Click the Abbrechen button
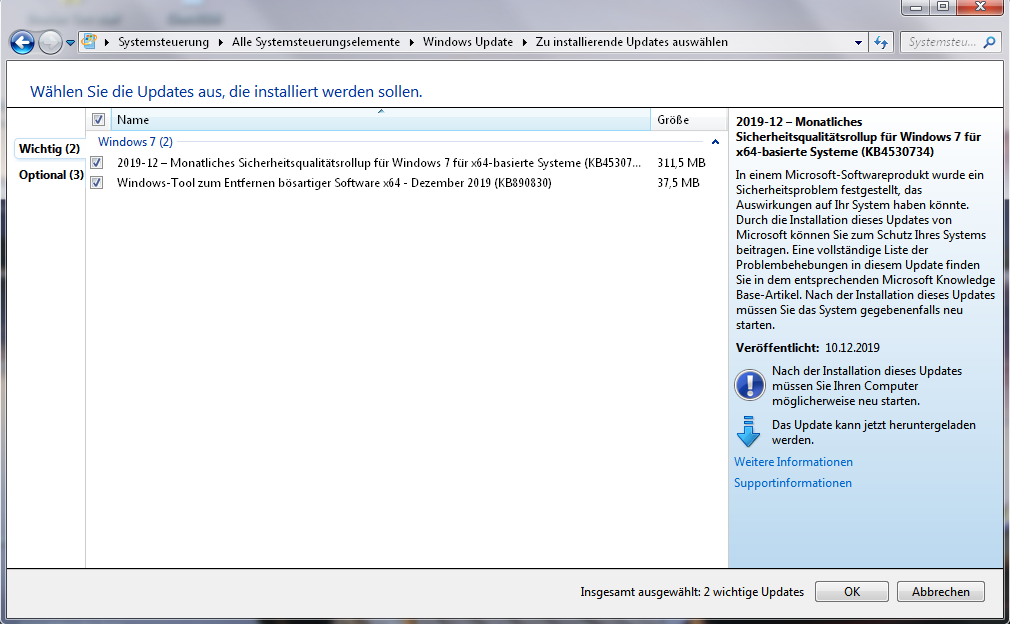 coord(940,592)
